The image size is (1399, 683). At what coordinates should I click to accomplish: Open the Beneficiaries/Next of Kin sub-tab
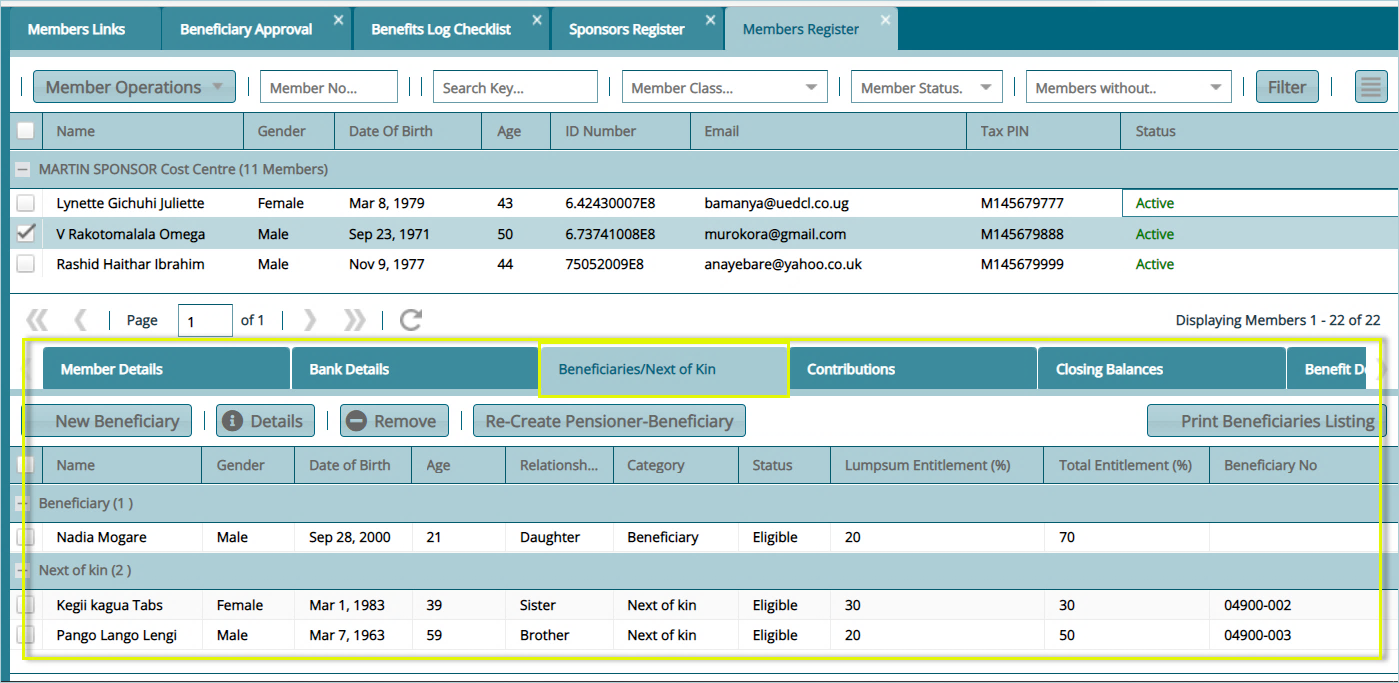click(664, 369)
